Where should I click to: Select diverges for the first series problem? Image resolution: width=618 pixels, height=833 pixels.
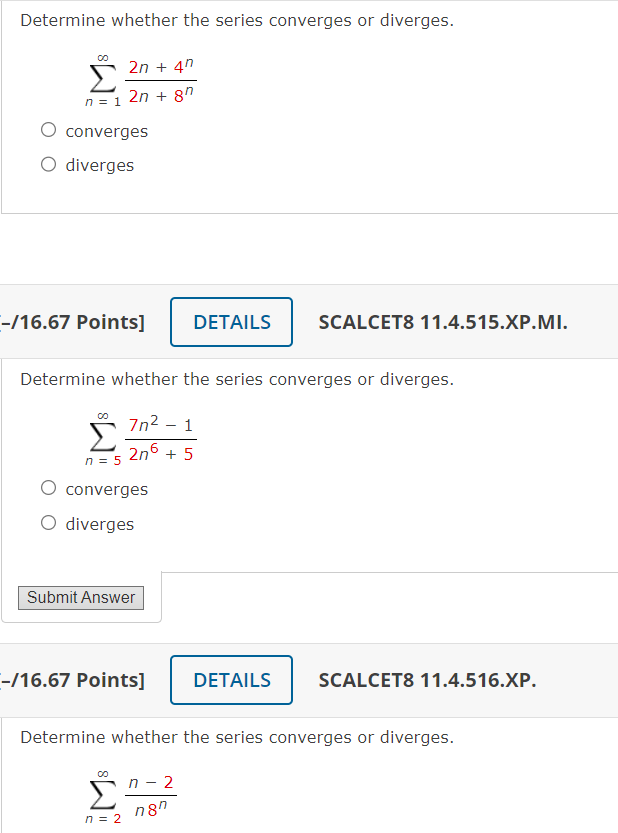[x=48, y=164]
